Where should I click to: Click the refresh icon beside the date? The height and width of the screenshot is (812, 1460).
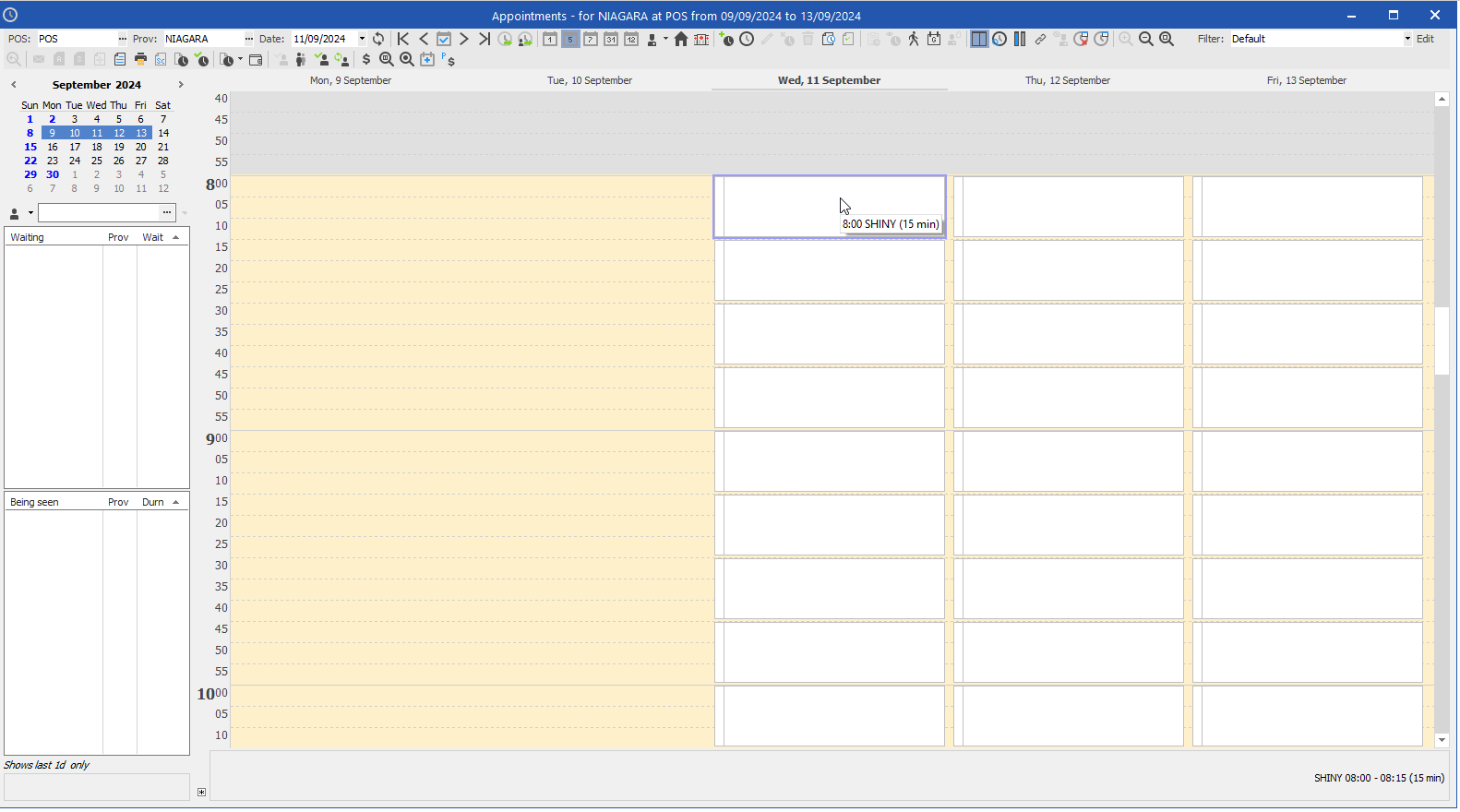378,39
